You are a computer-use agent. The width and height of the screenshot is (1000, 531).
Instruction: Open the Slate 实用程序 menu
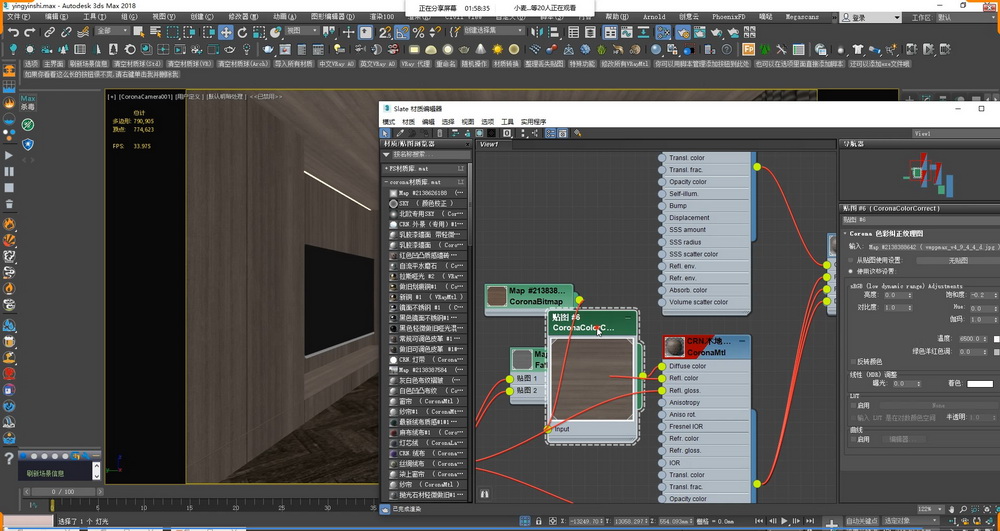[x=533, y=122]
